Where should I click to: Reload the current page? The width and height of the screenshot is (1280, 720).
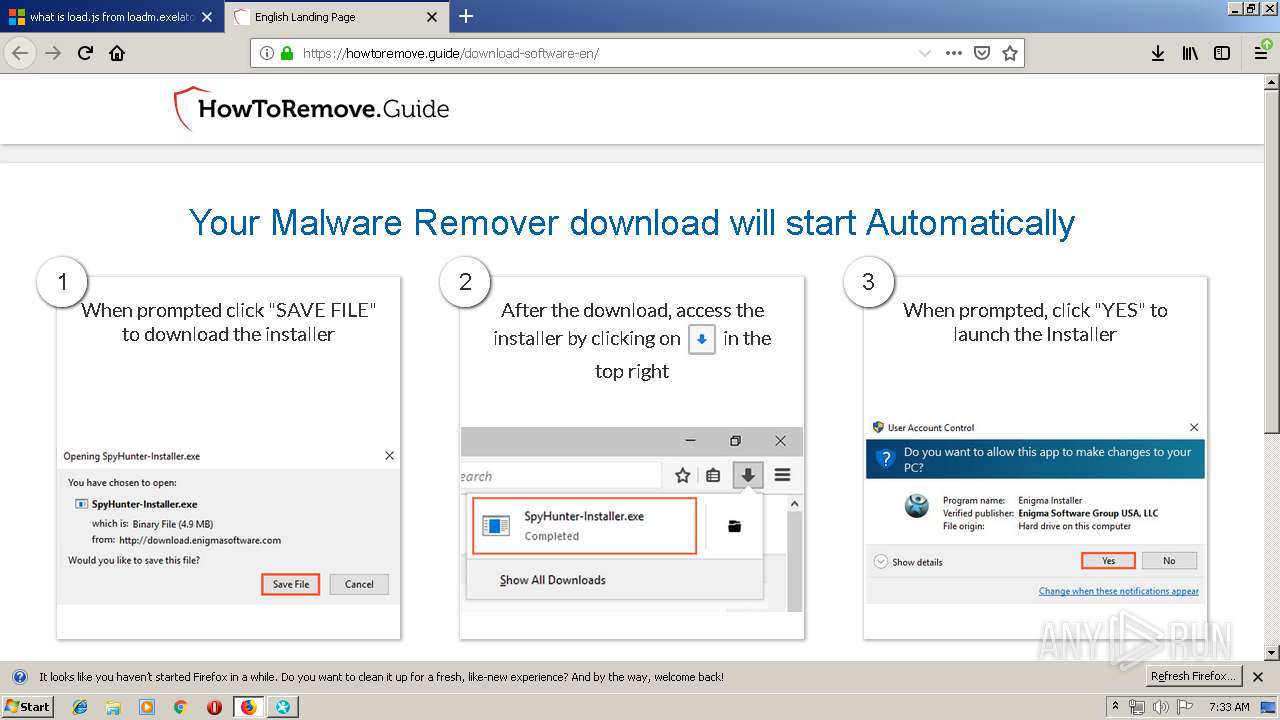pos(85,53)
